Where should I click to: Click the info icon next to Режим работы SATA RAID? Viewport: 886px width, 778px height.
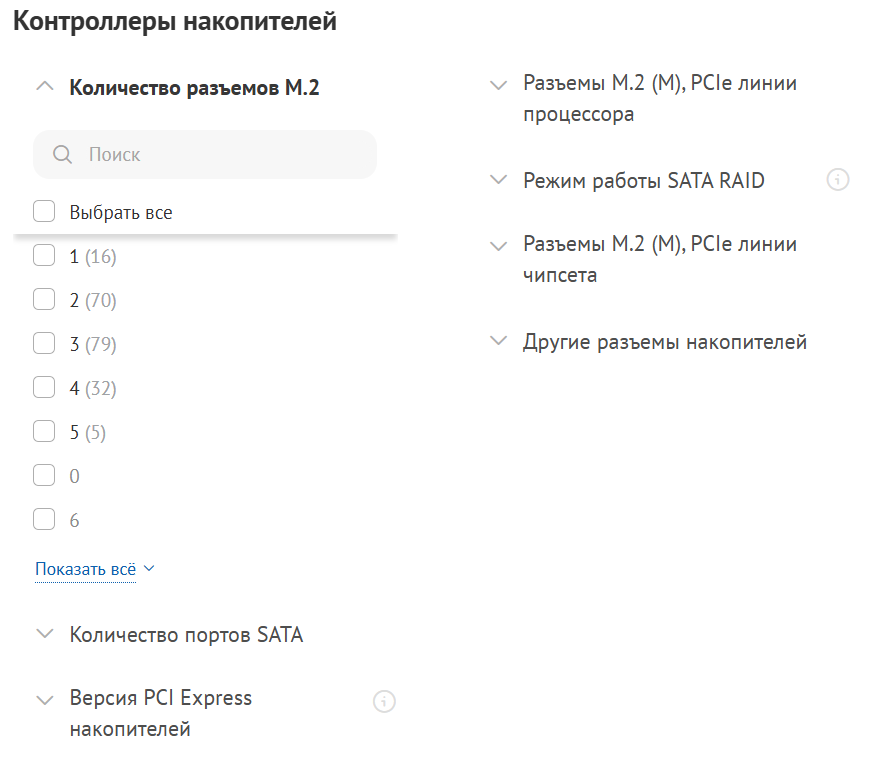tap(838, 180)
